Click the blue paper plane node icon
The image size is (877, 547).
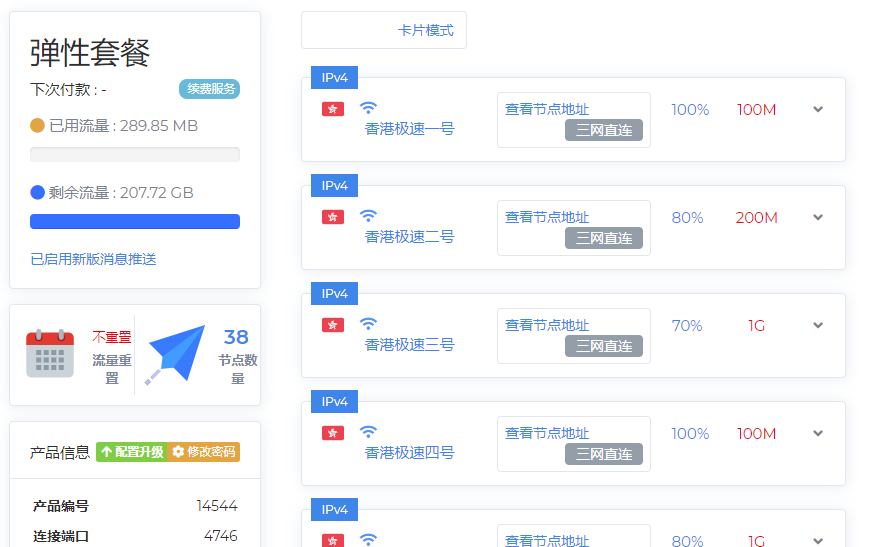click(x=177, y=354)
